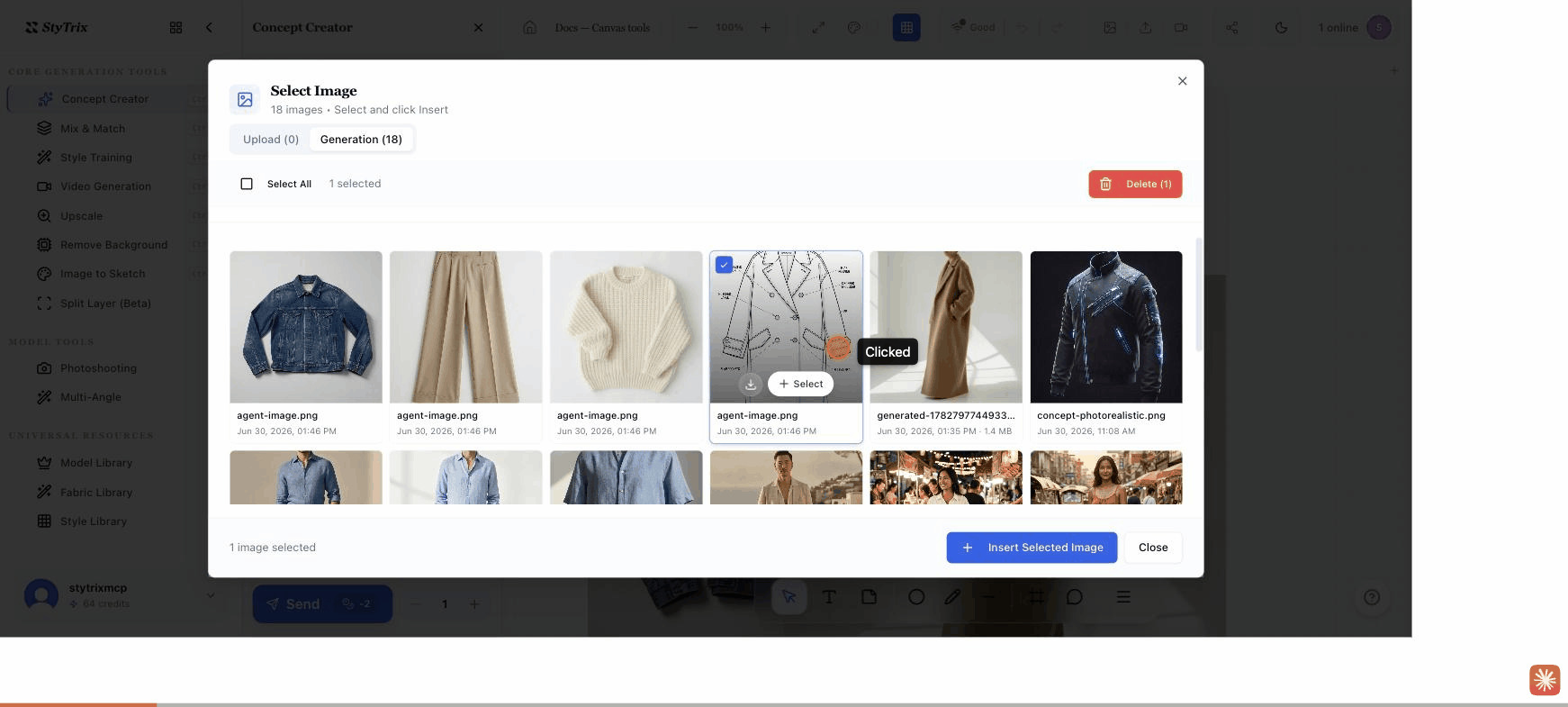This screenshot has width=1568, height=707.
Task: Open Video Generation tool
Action: (105, 186)
